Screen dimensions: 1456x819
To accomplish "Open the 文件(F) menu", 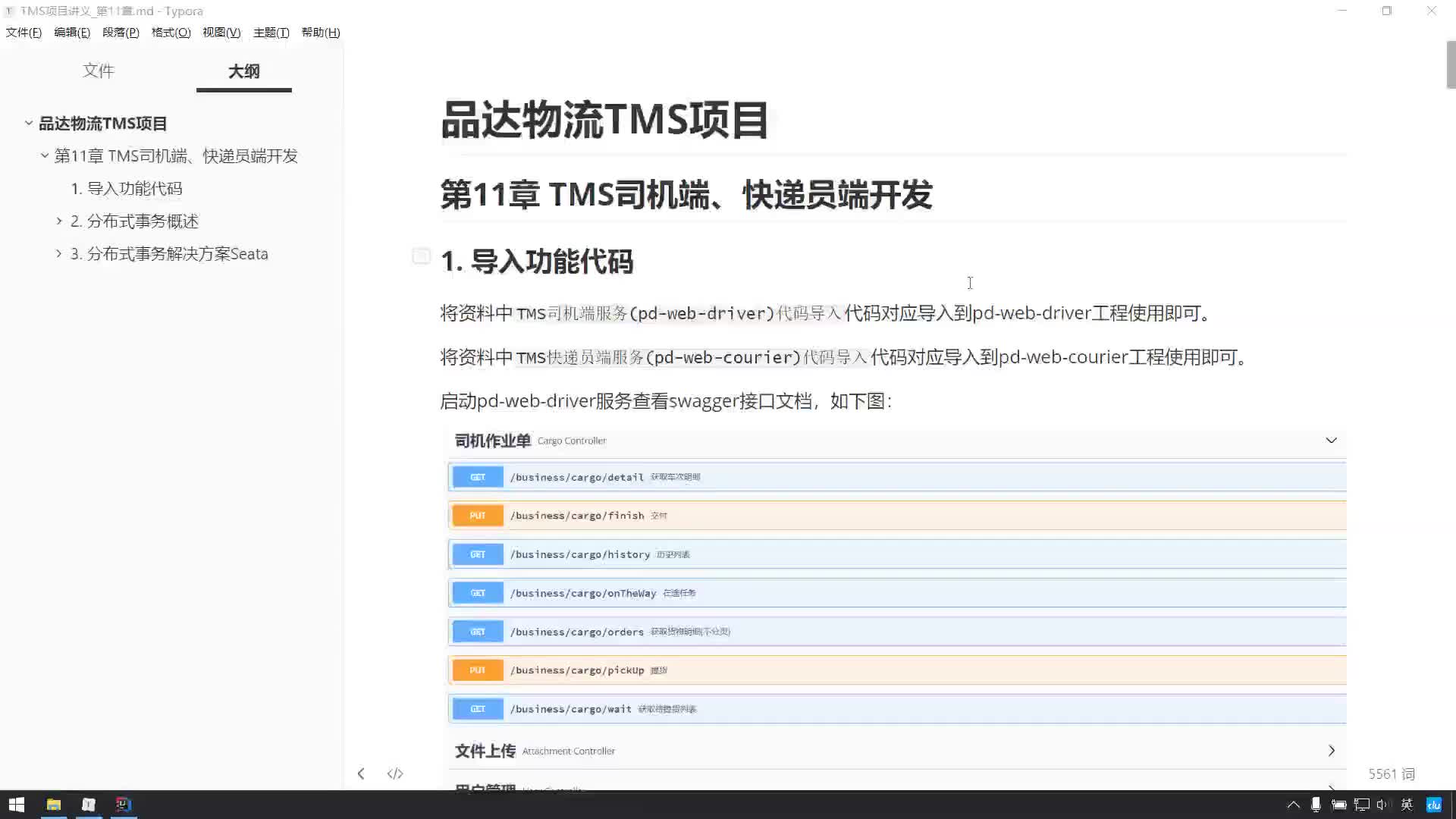I will coord(24,33).
